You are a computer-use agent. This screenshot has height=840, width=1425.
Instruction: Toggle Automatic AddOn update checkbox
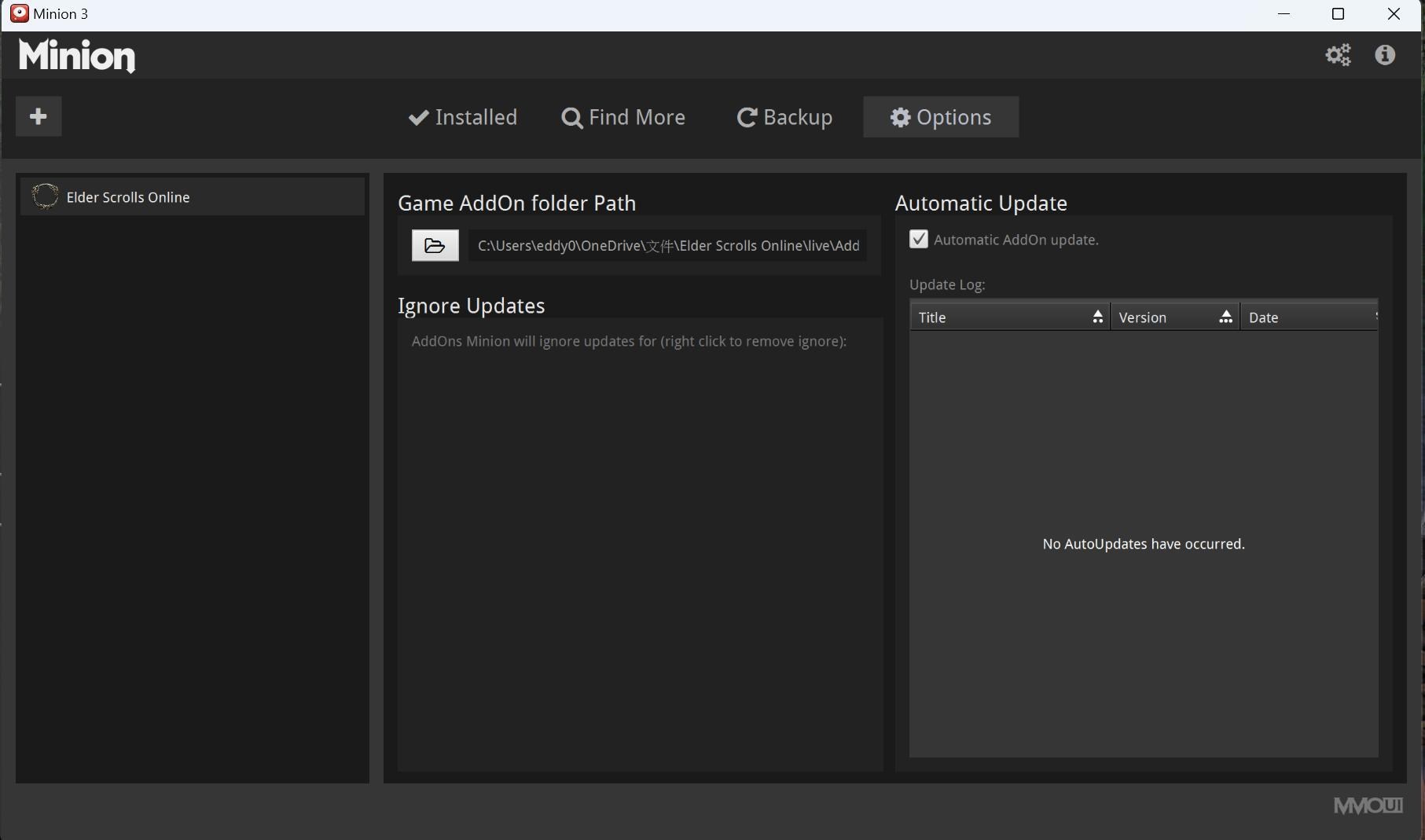[918, 240]
